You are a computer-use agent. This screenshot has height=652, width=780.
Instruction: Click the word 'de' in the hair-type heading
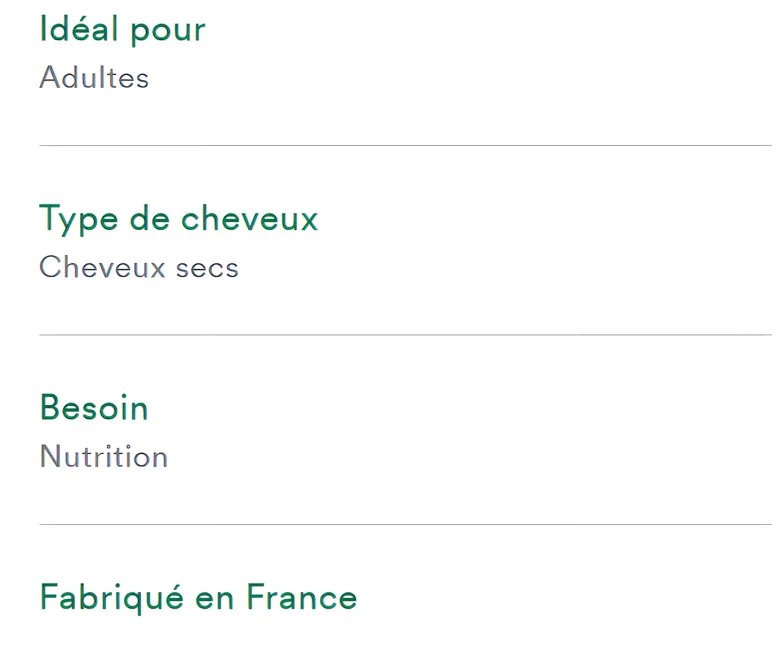coord(149,217)
